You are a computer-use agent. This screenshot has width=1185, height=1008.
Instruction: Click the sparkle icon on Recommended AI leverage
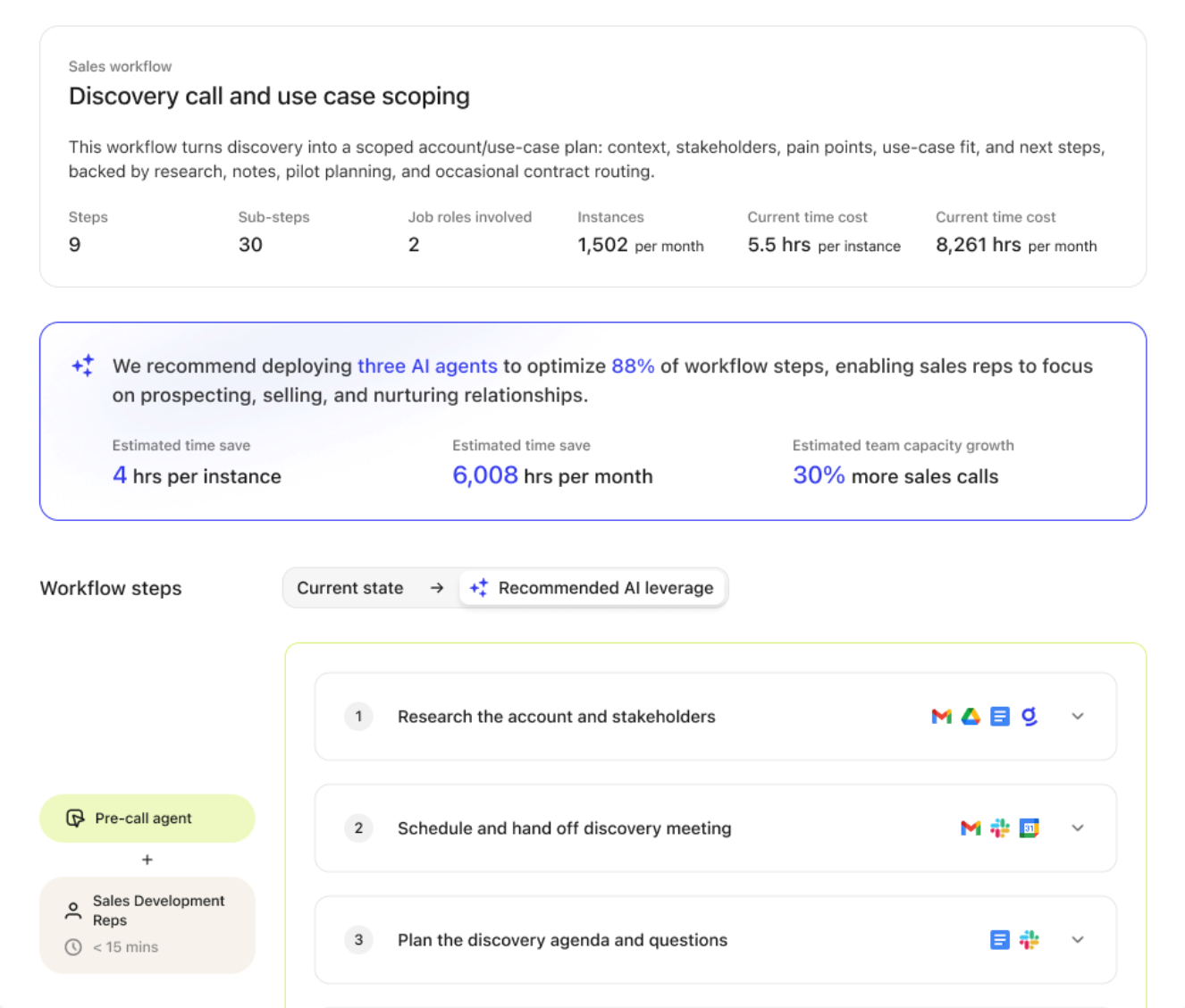(479, 587)
